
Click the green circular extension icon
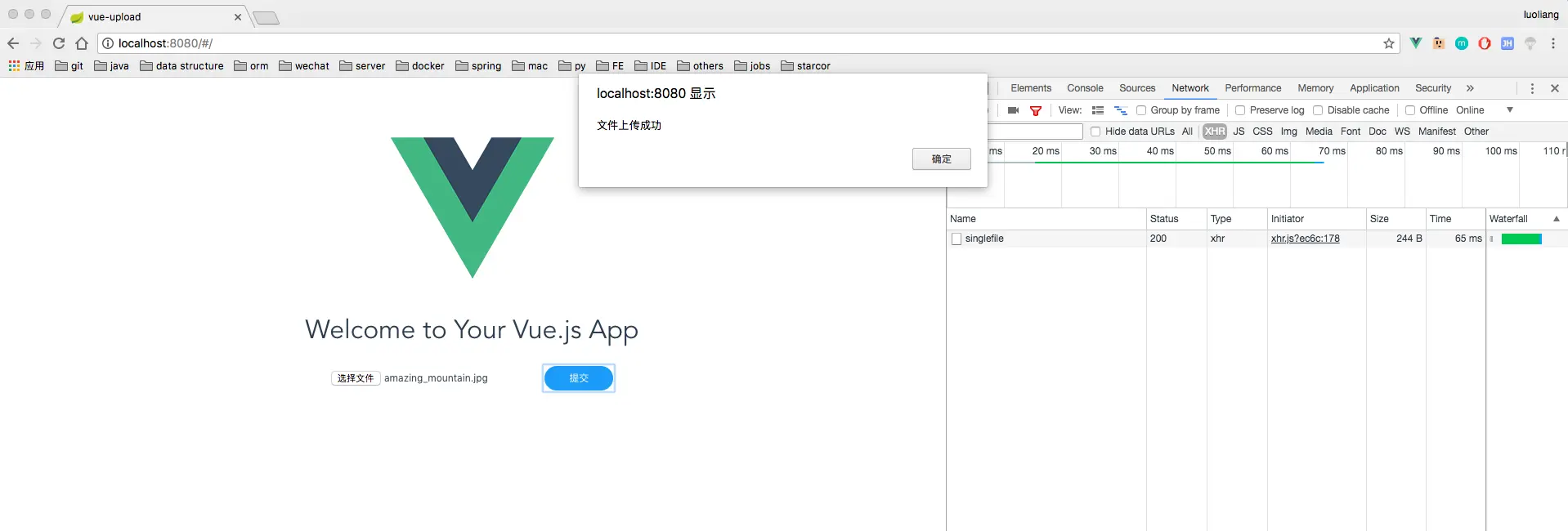click(1462, 43)
